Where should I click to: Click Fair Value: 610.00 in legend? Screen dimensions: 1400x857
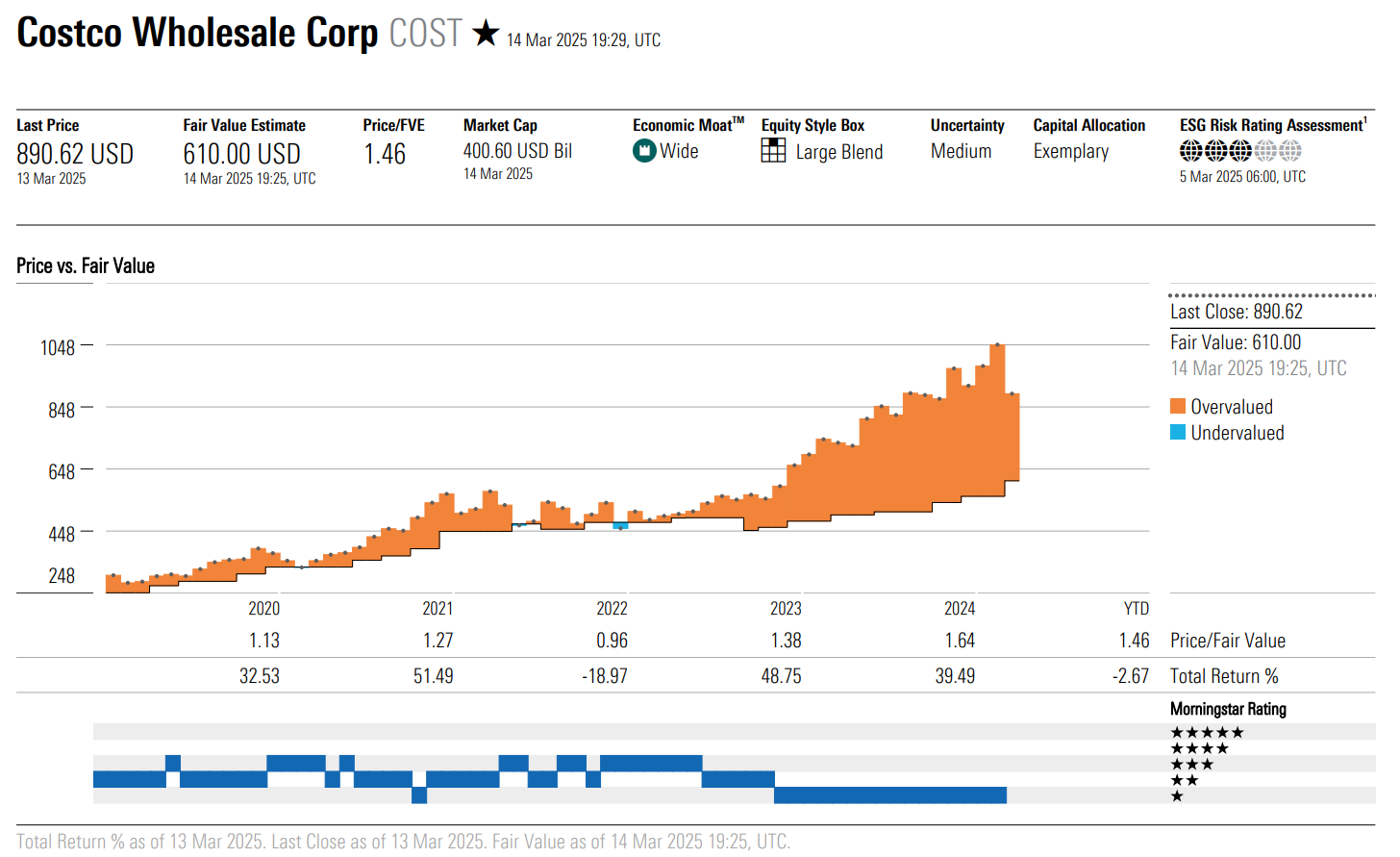1236,342
